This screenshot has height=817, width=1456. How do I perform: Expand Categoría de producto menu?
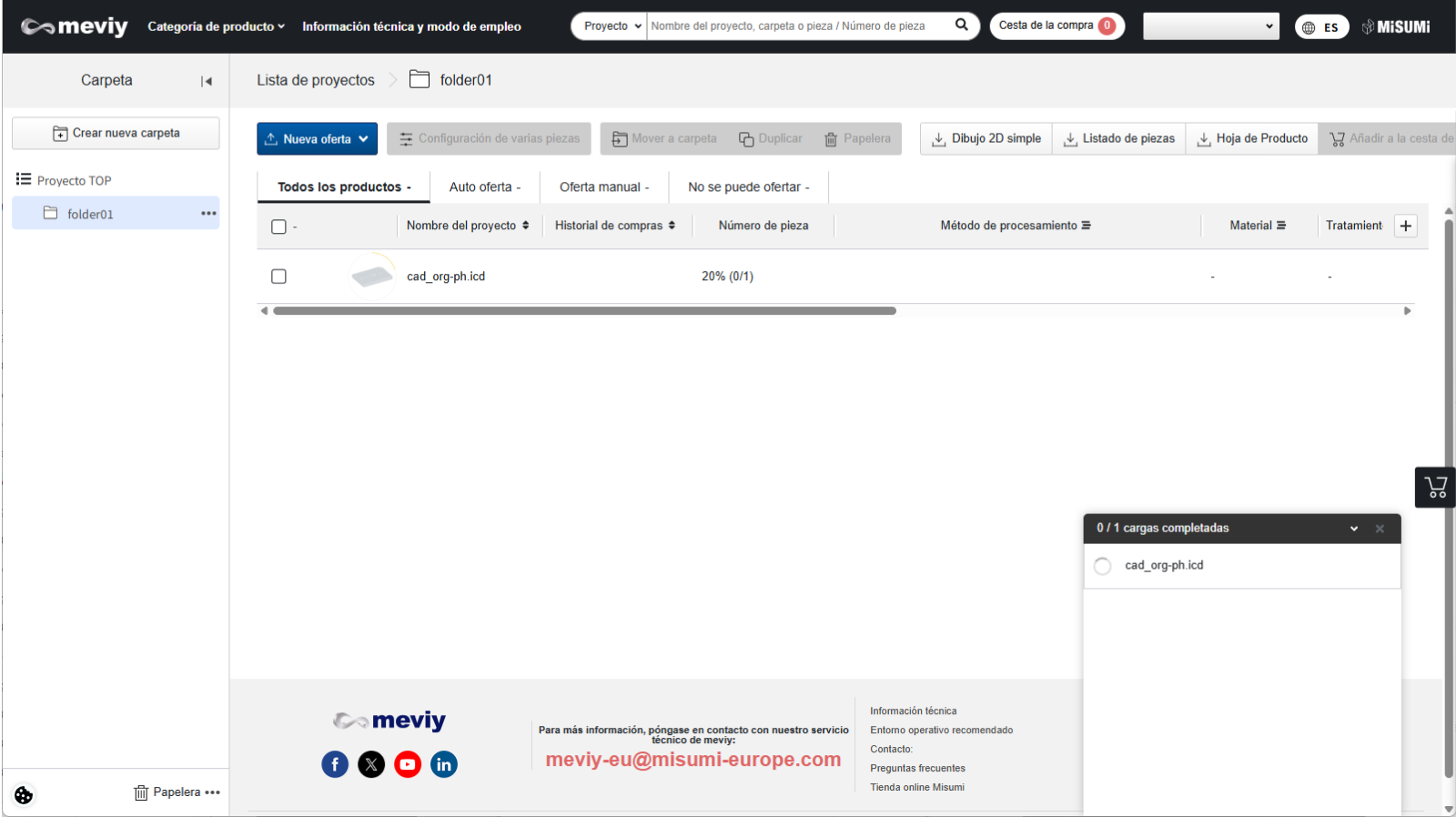point(216,26)
